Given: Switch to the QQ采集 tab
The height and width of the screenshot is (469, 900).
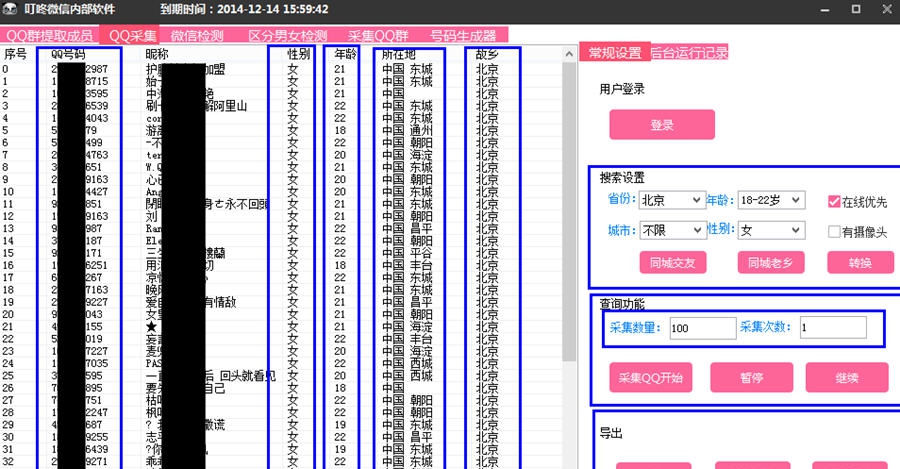Looking at the screenshot, I should tap(132, 36).
